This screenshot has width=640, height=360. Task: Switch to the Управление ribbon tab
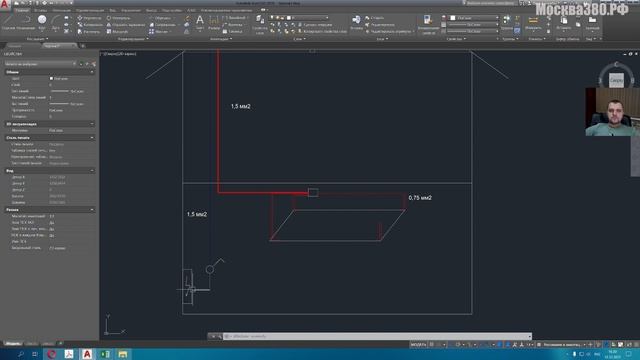point(131,10)
